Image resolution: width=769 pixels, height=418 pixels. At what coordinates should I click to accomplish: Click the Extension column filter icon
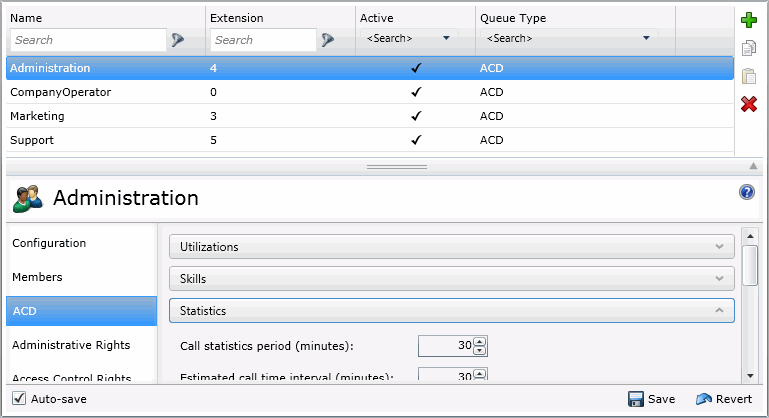coord(329,40)
